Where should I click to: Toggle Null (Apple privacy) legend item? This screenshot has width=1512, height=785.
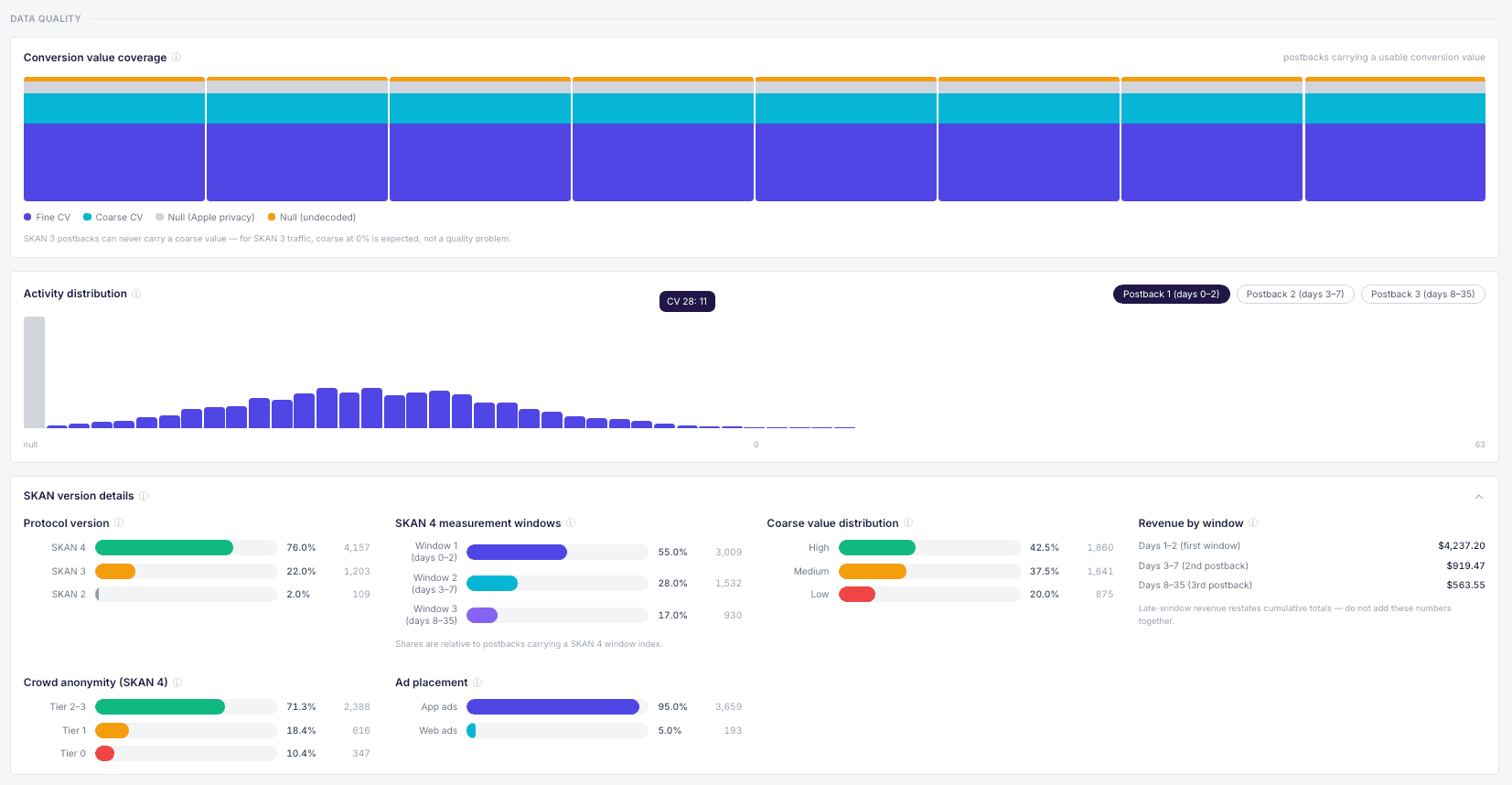[x=205, y=217]
